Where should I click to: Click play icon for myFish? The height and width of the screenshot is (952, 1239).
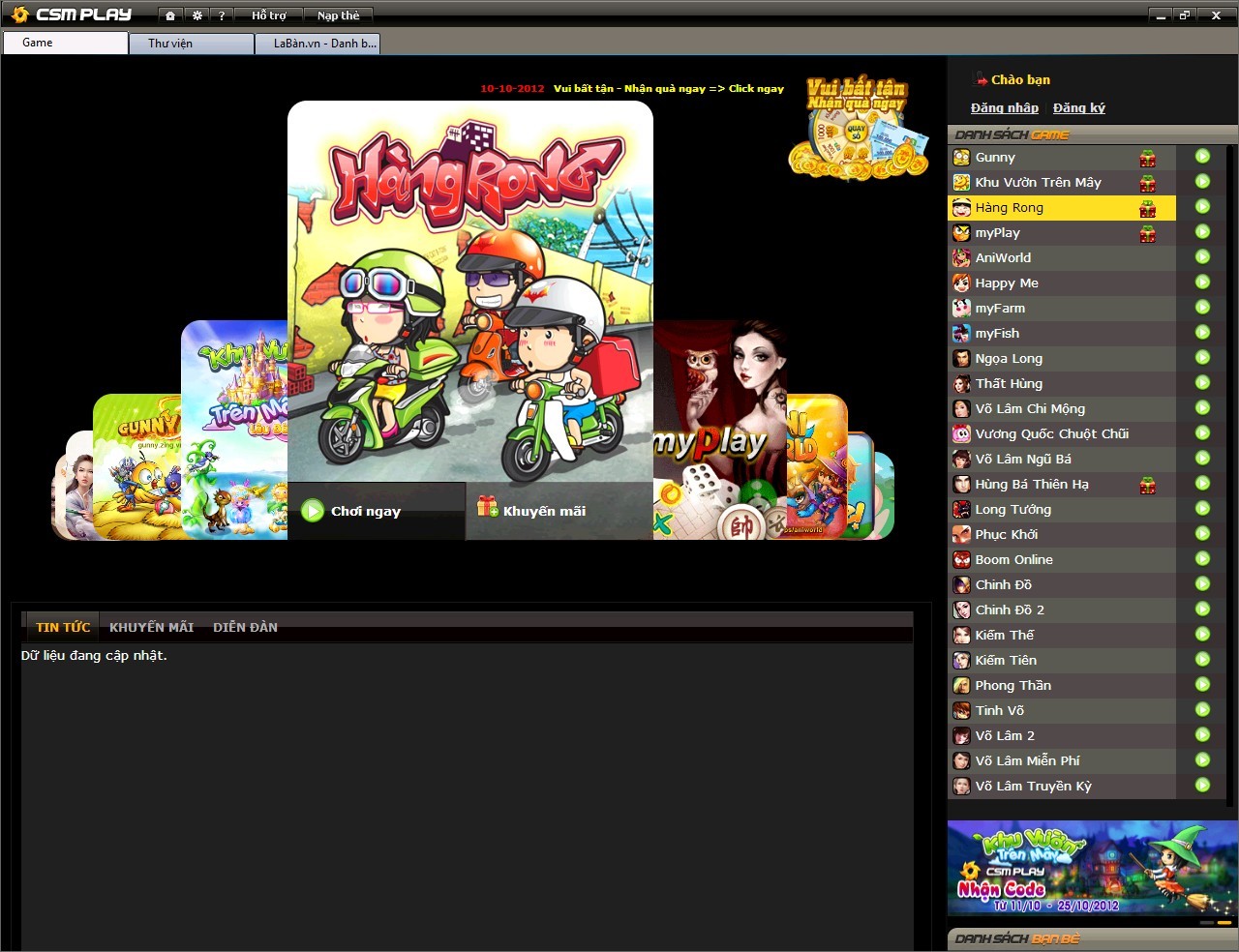click(1202, 333)
